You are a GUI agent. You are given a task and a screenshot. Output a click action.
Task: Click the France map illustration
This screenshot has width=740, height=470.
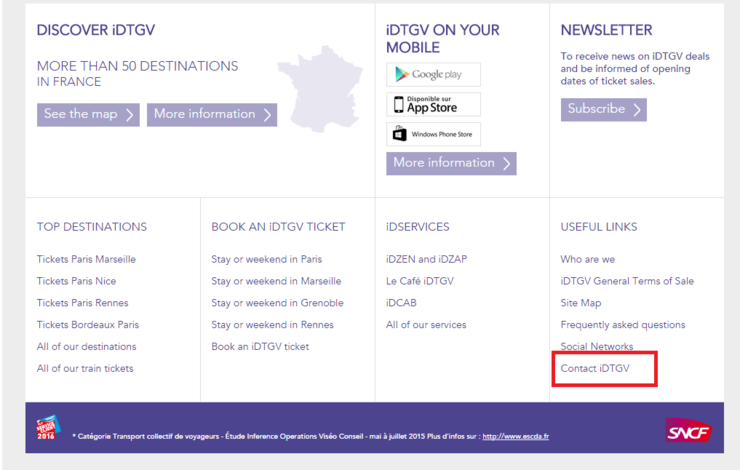click(x=320, y=89)
